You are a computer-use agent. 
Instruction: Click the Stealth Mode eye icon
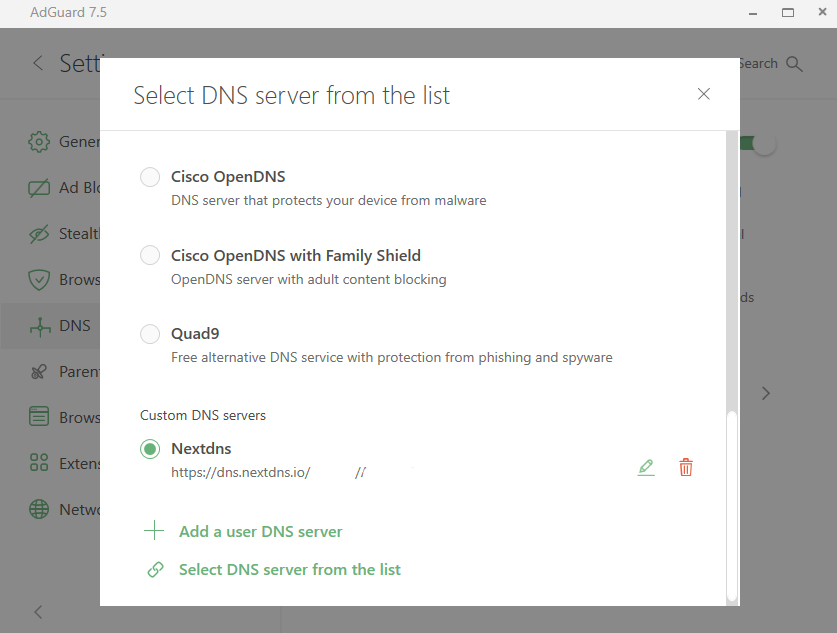pos(39,234)
